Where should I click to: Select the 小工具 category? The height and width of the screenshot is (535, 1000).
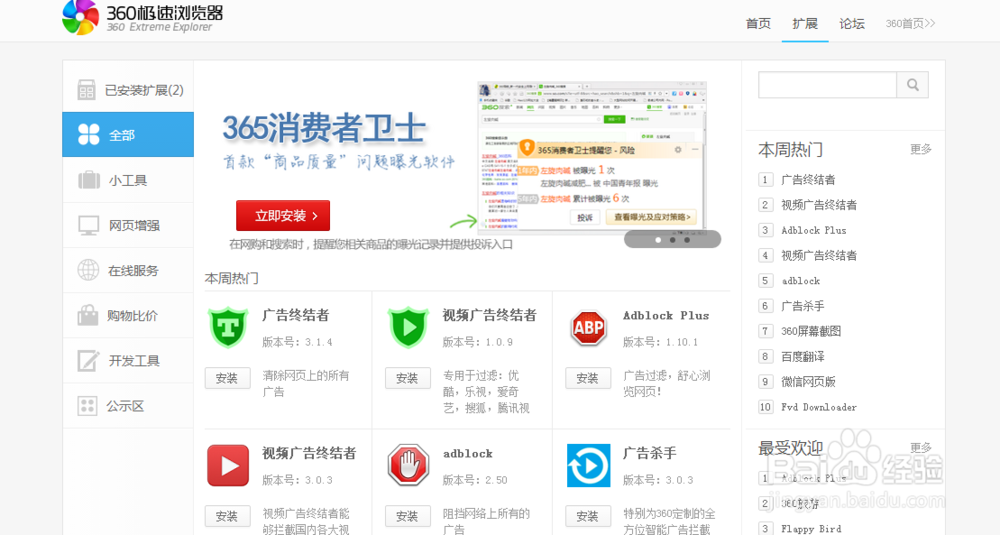pos(128,180)
